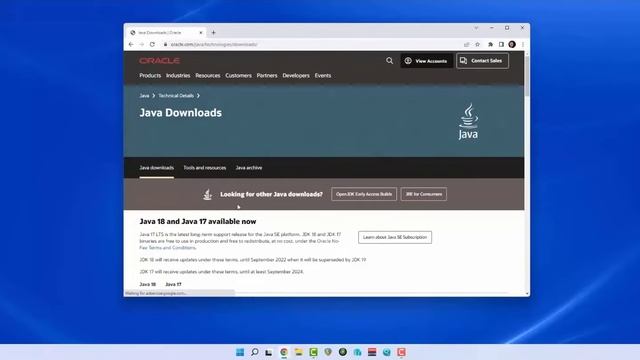Select the Java downloads tab
Viewport: 640px width, 360px height.
(157, 168)
